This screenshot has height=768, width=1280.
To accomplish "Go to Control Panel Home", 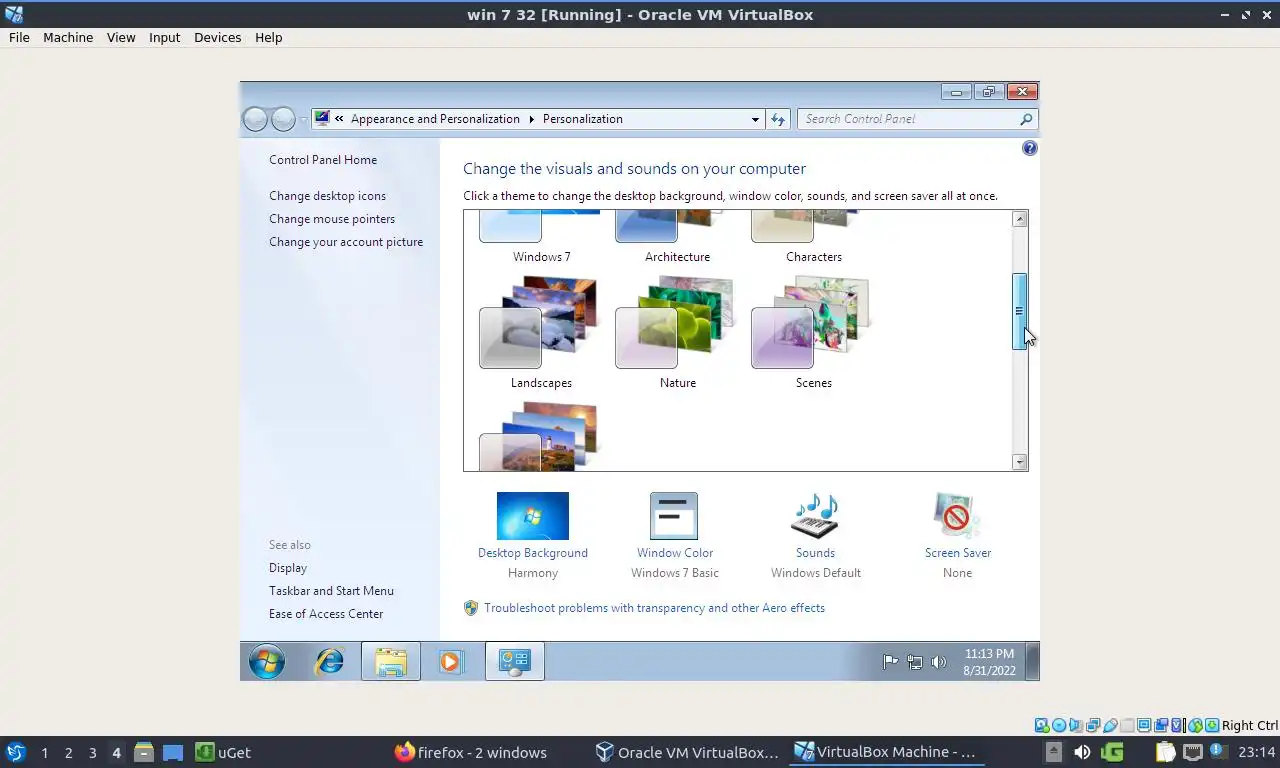I will coord(323,160).
